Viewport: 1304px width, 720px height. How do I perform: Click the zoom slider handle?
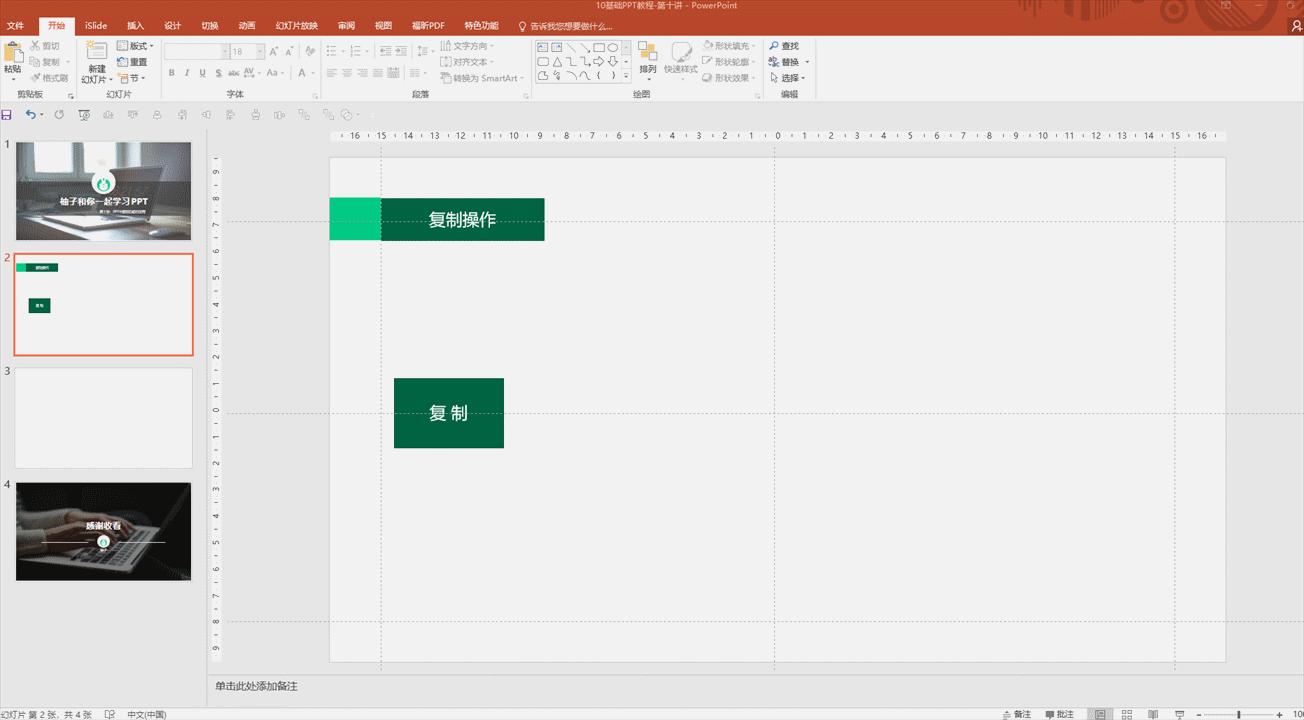(x=1239, y=714)
